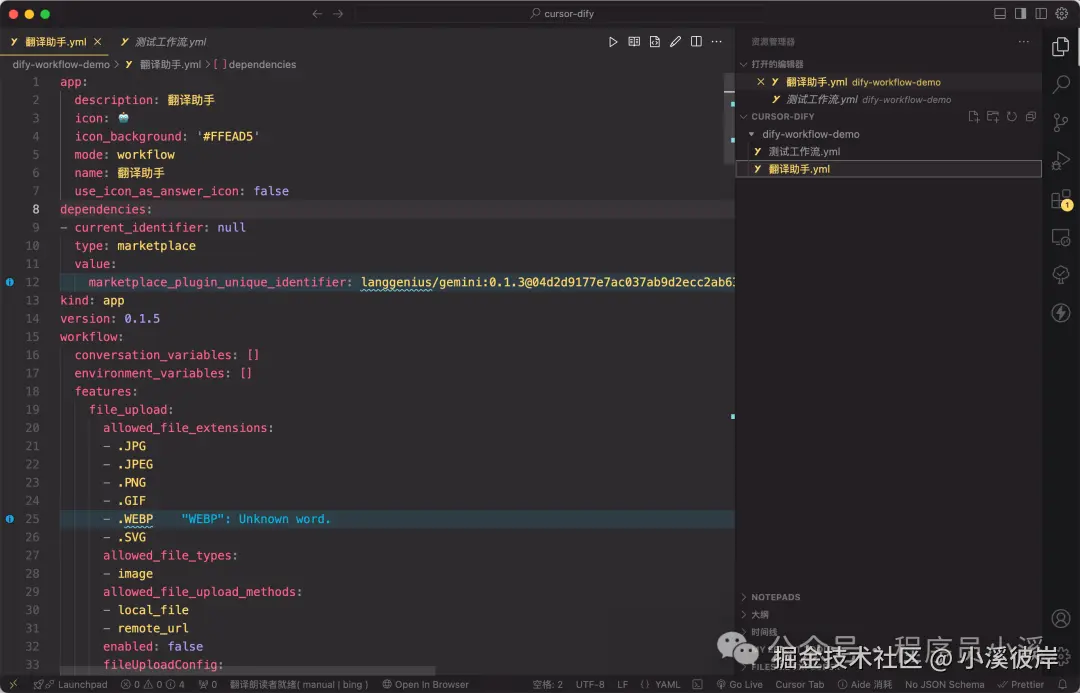Open the Search view in activity bar
1080x693 pixels.
1061,85
